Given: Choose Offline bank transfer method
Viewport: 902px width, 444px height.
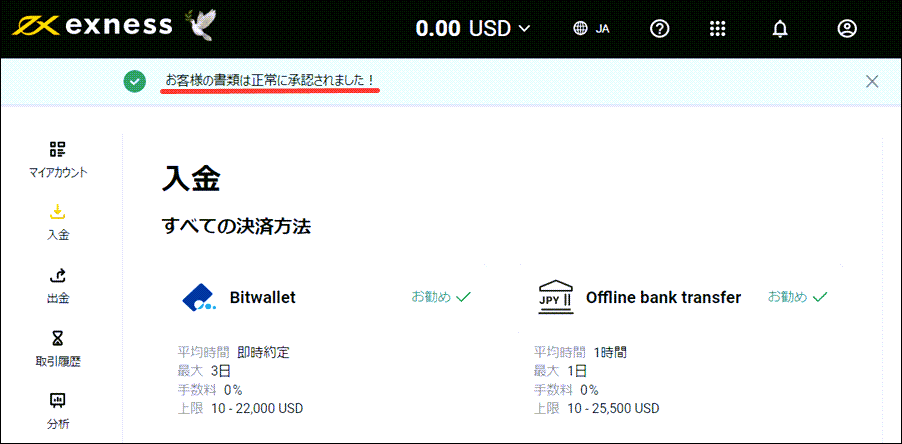Looking at the screenshot, I should pos(663,298).
